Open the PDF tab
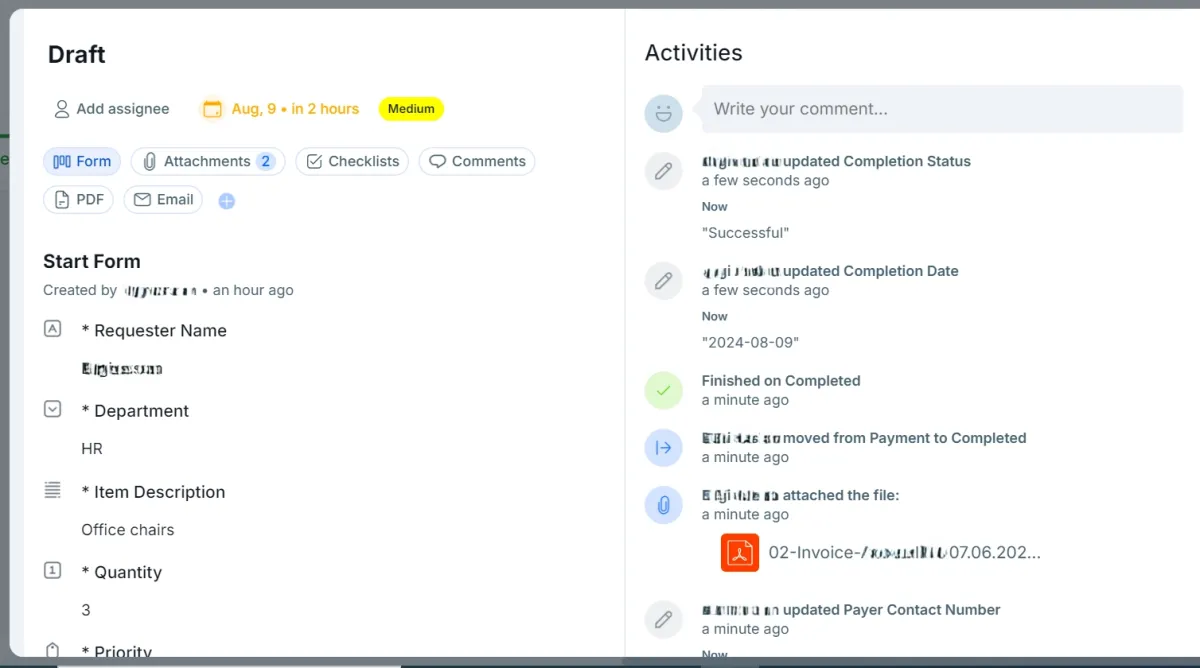Screen dimensions: 1200x668 78,200
